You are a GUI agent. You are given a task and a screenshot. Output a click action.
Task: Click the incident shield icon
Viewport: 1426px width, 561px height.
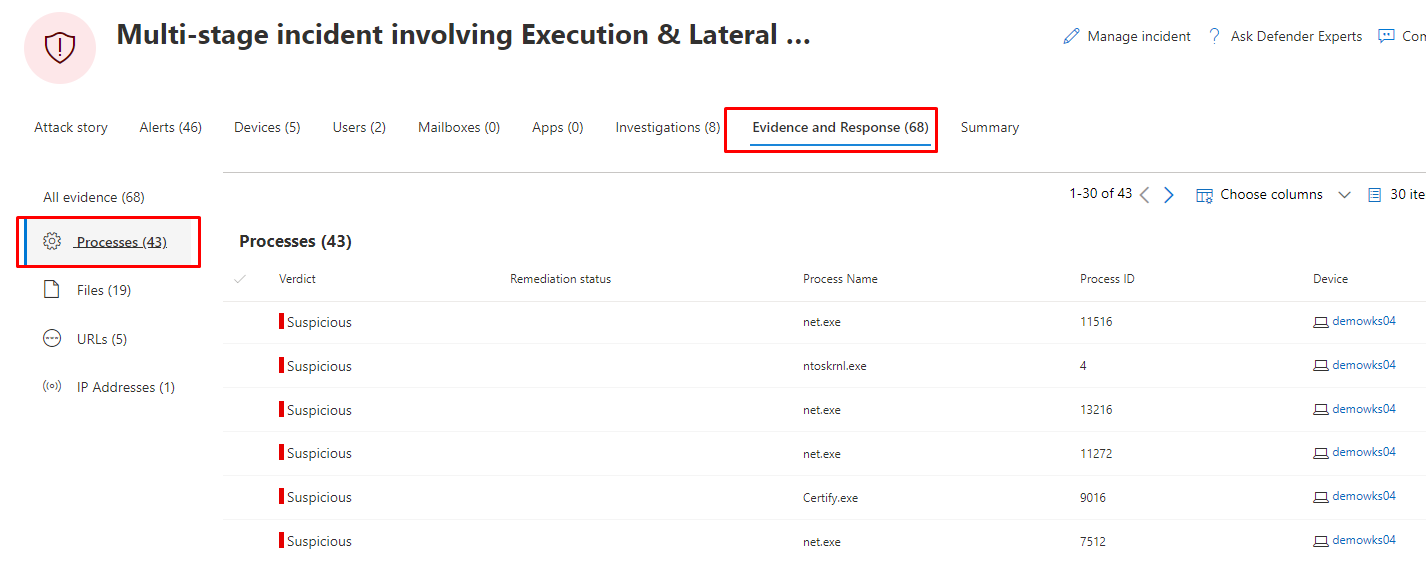60,47
